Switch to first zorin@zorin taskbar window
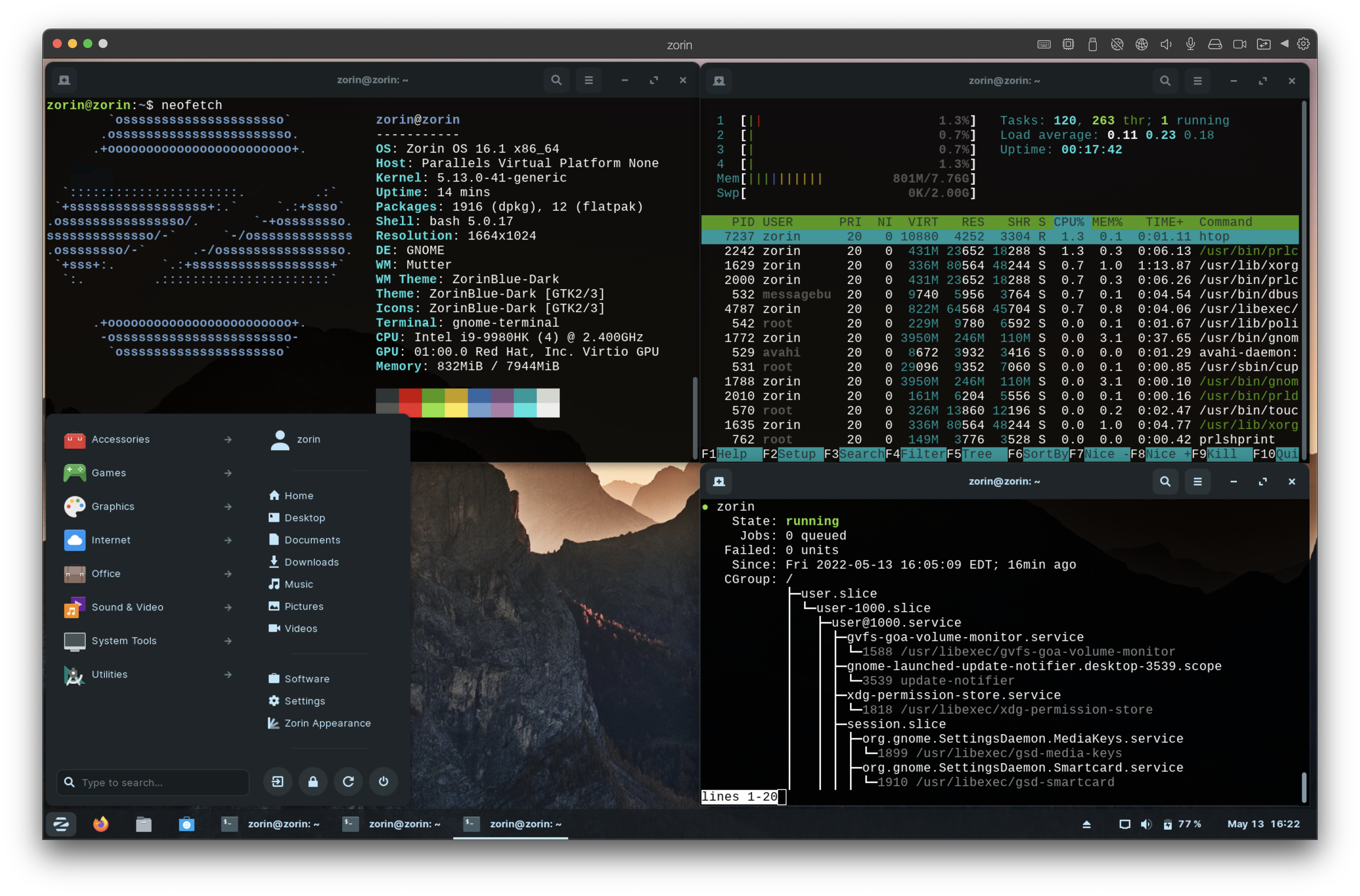 coord(271,823)
